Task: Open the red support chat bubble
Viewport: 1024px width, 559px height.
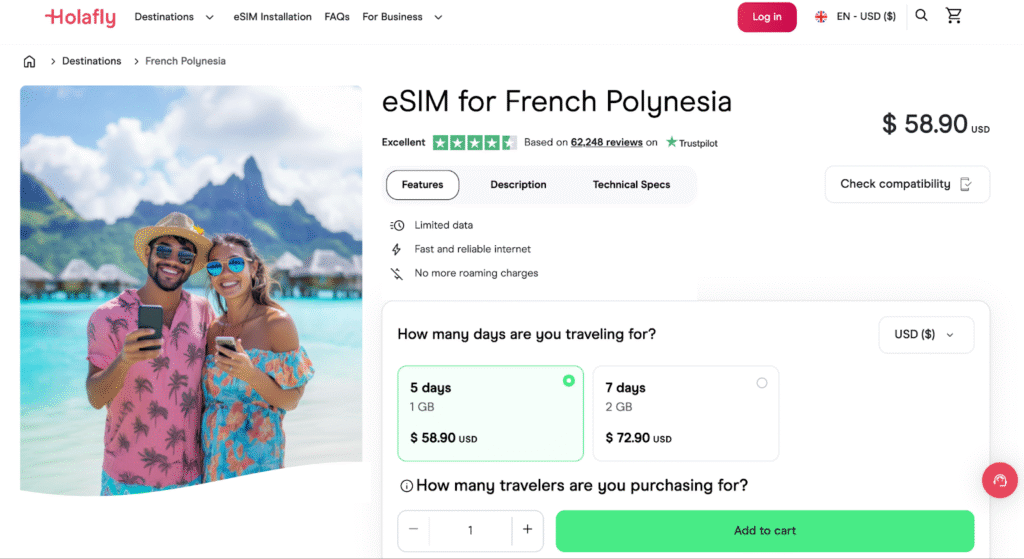Action: (x=999, y=480)
